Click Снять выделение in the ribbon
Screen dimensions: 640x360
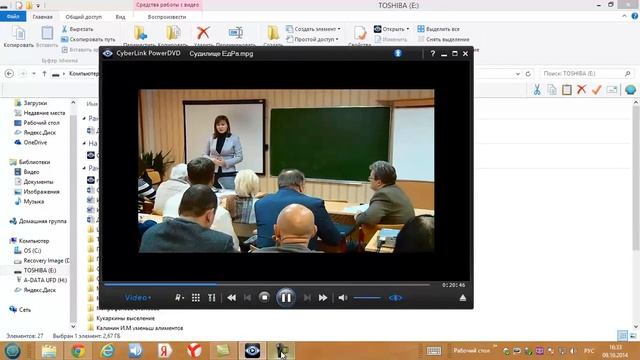coord(443,40)
